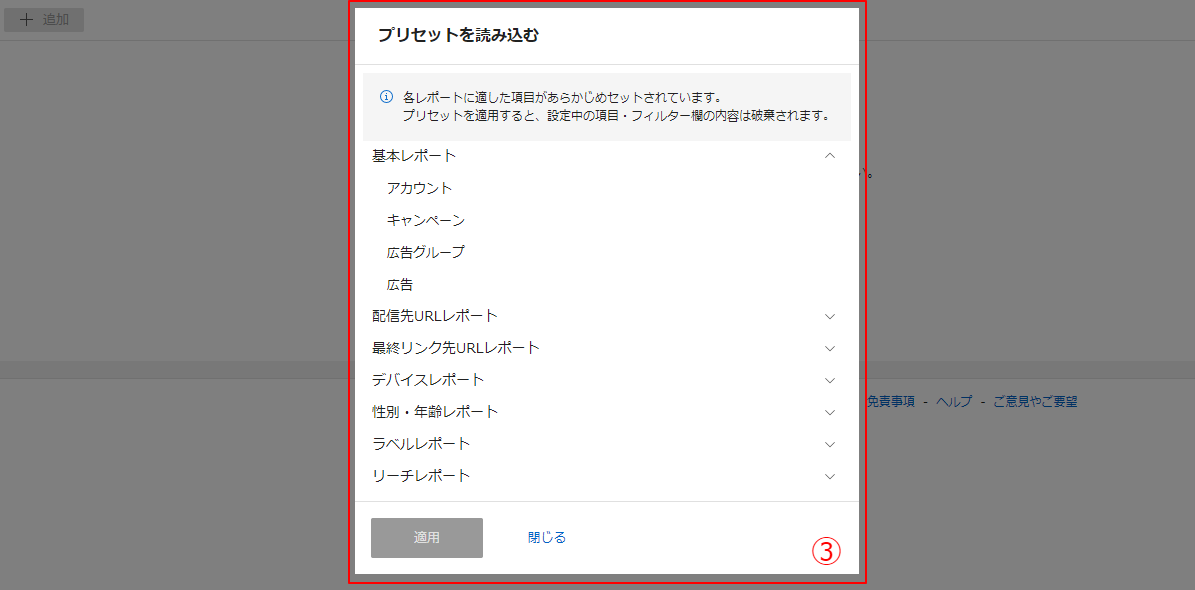The height and width of the screenshot is (590, 1195).
Task: Open the ヘルプ link in footer
Action: pos(953,402)
